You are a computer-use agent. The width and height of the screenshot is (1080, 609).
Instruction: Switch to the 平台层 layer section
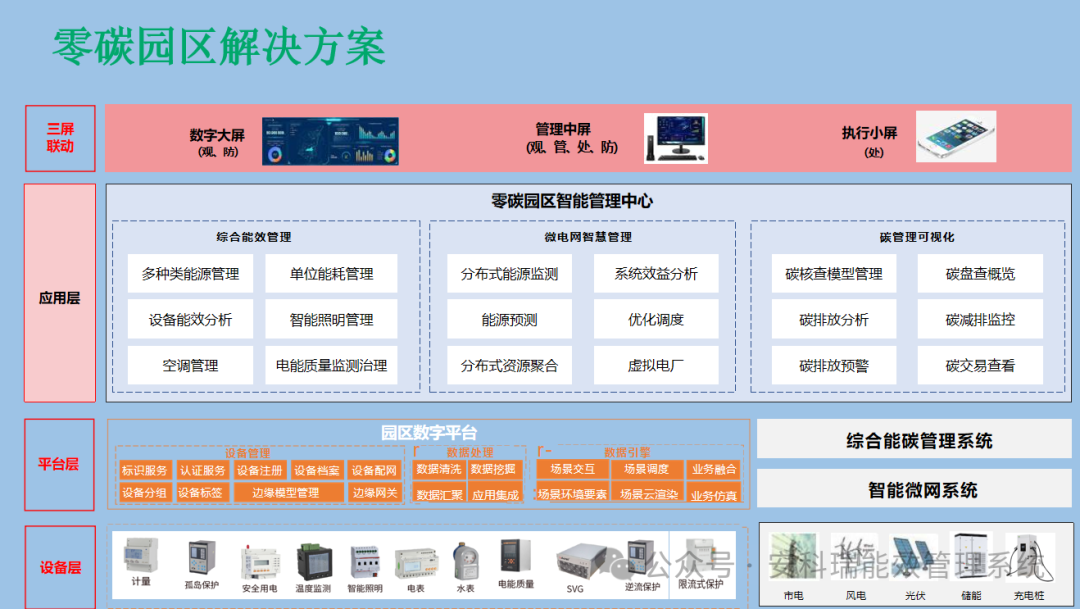[59, 466]
